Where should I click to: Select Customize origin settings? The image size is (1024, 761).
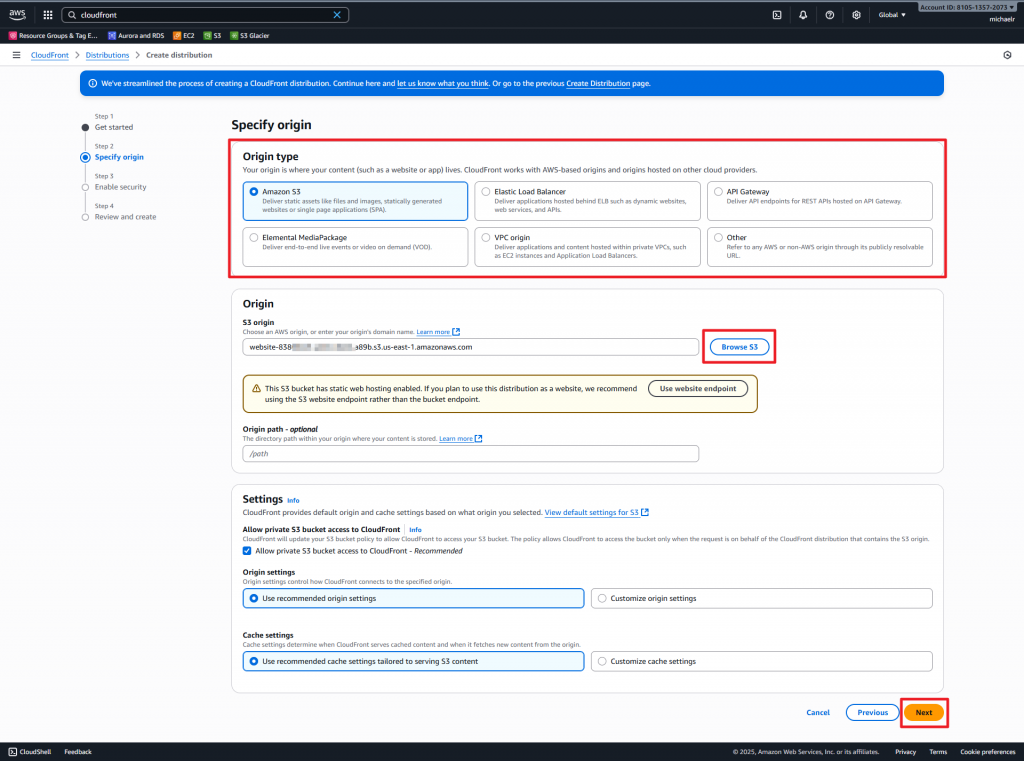point(761,598)
